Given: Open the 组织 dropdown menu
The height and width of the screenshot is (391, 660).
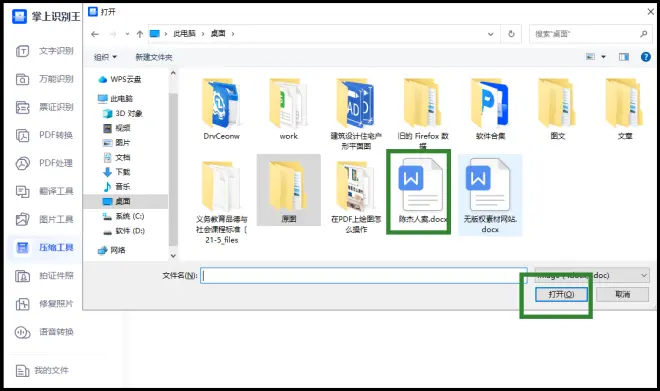Looking at the screenshot, I should [x=105, y=57].
